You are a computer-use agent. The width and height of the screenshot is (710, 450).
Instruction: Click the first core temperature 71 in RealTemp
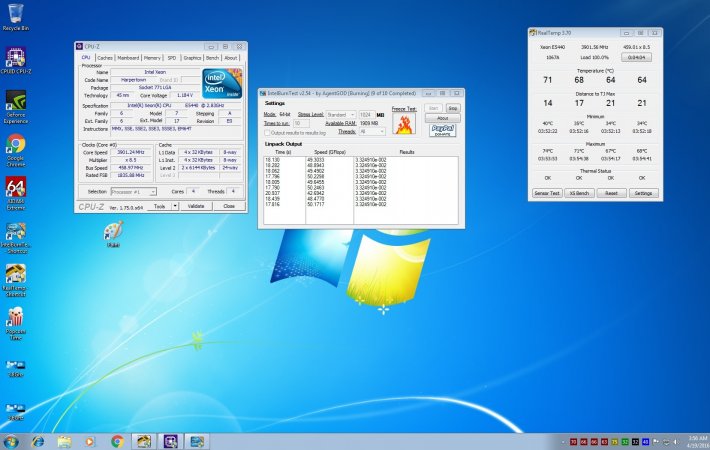[547, 80]
